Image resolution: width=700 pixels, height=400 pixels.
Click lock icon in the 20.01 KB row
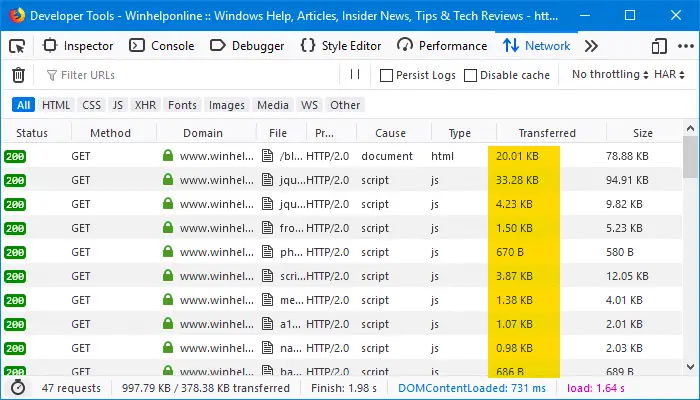(168, 155)
